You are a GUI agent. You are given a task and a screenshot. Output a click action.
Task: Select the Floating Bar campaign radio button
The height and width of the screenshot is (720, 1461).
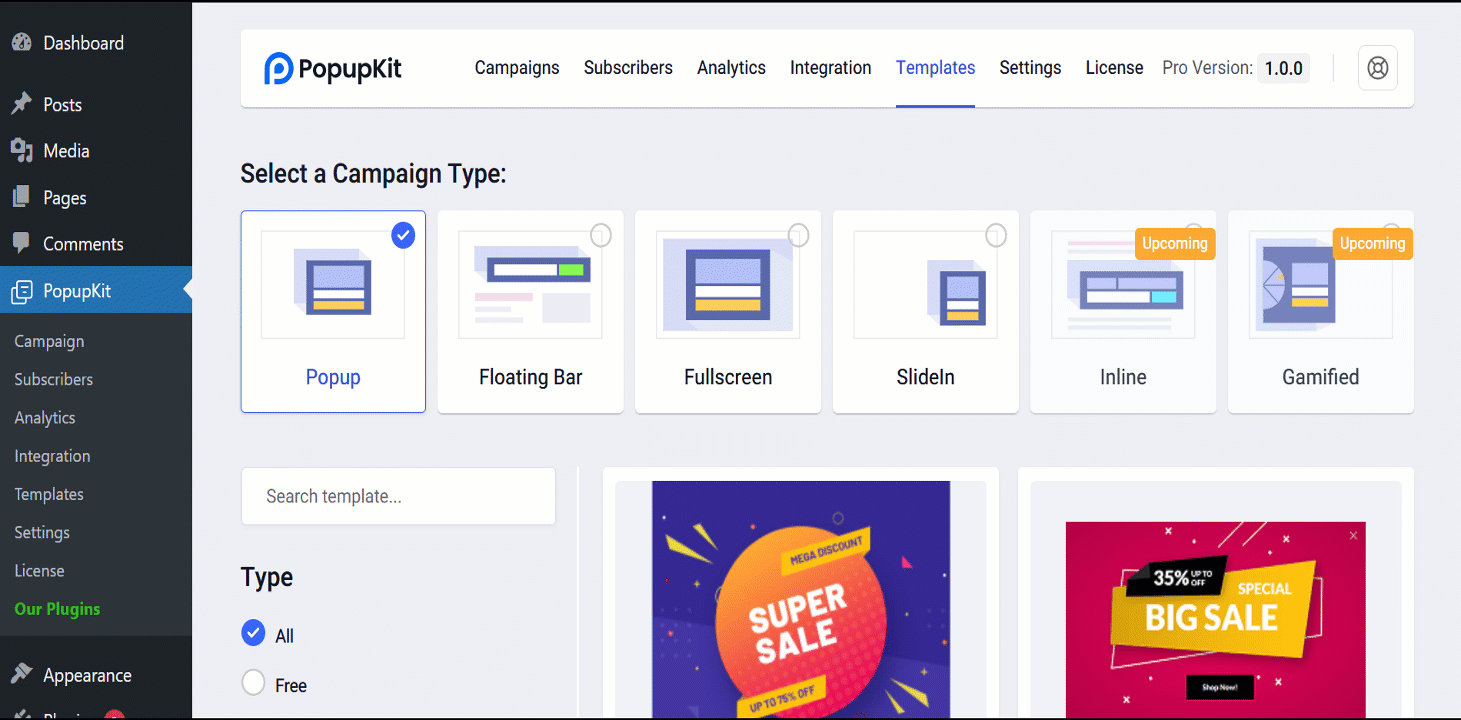[600, 235]
